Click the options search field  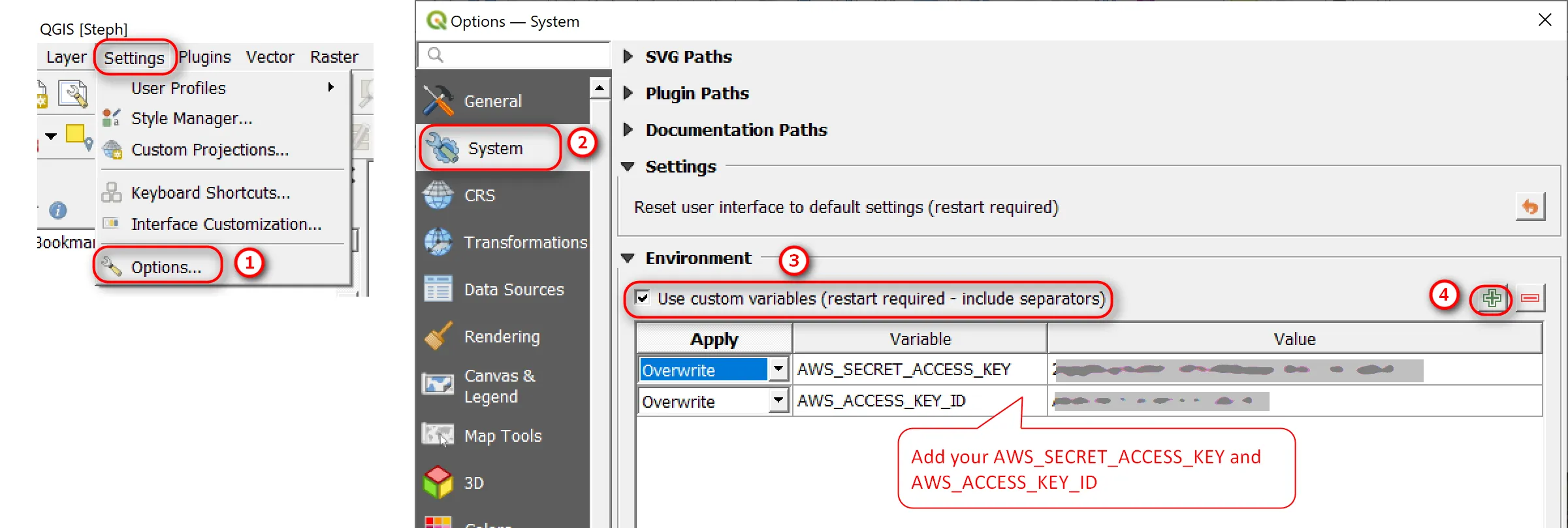coord(514,55)
